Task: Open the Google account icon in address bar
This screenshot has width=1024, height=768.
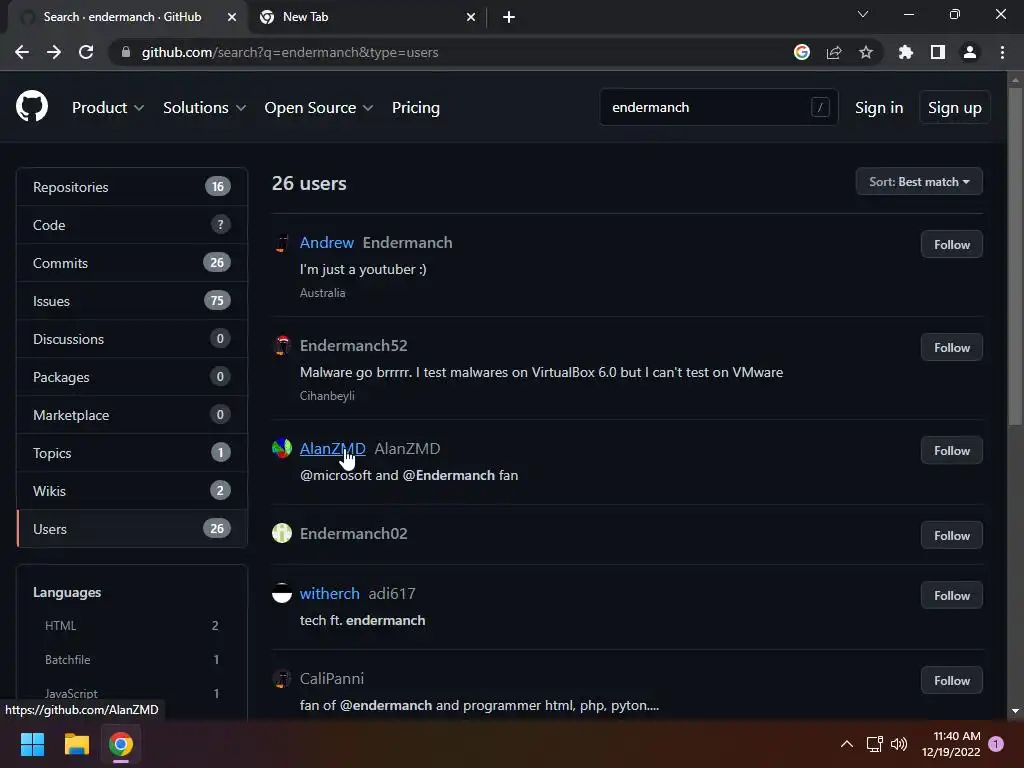Action: (x=802, y=52)
